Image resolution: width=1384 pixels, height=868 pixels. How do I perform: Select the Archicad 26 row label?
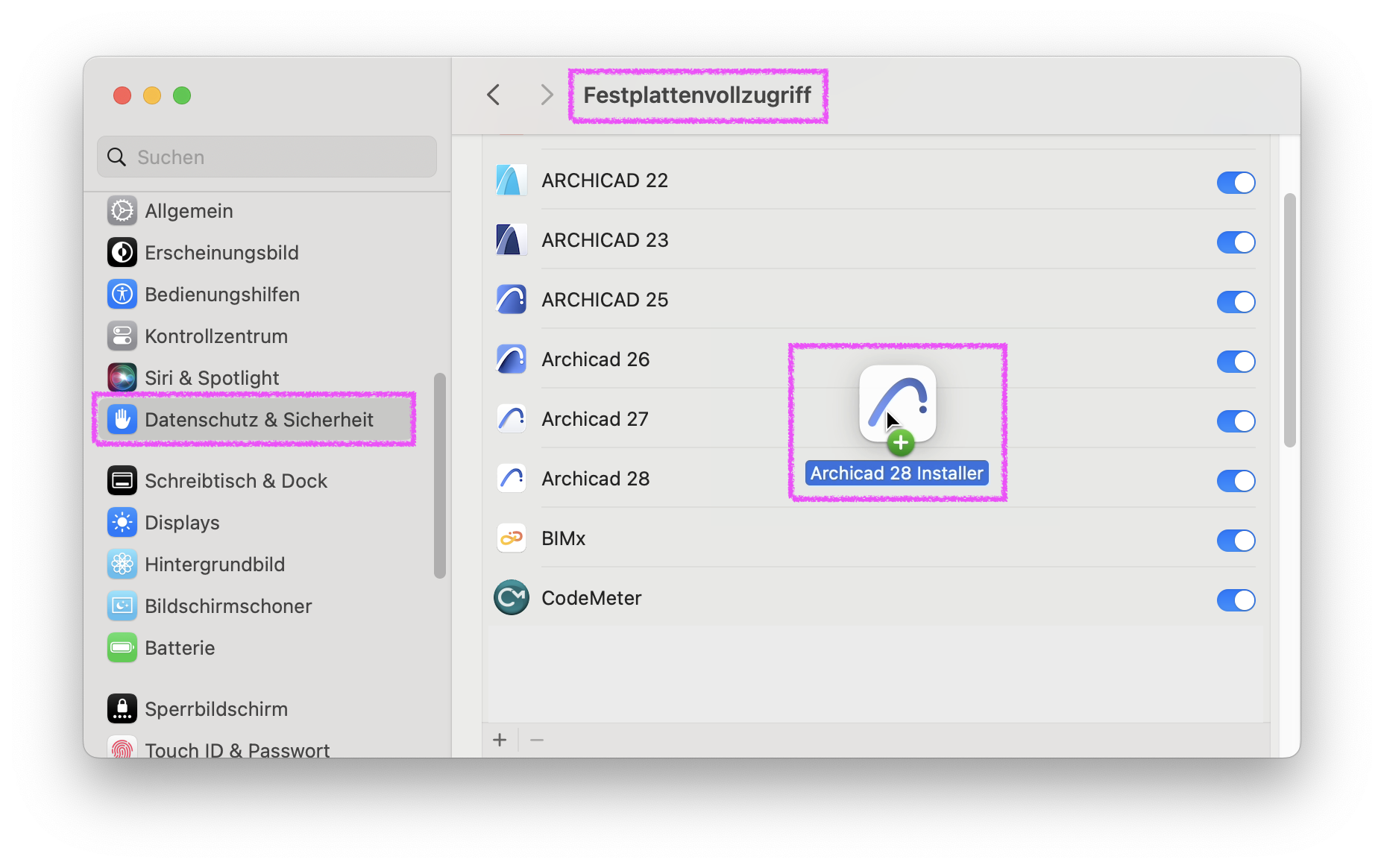pyautogui.click(x=596, y=359)
